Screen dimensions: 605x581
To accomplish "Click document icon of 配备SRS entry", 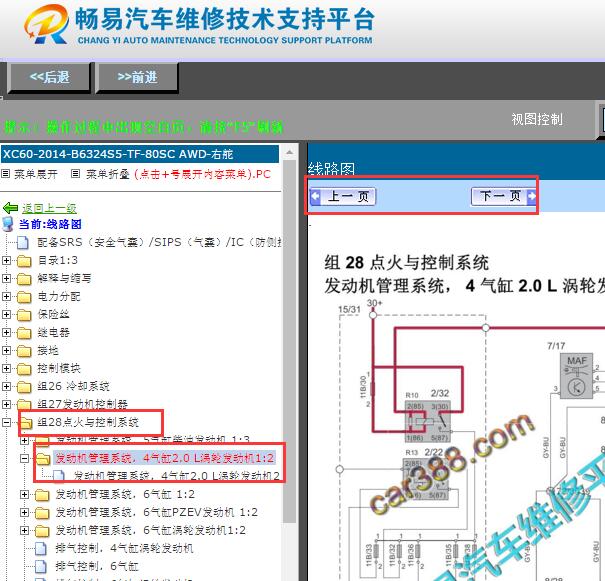I will click(x=23, y=243).
